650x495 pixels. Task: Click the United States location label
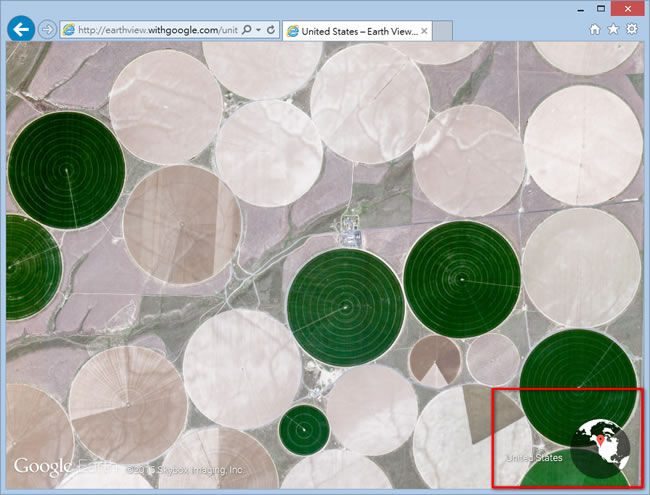[x=534, y=458]
